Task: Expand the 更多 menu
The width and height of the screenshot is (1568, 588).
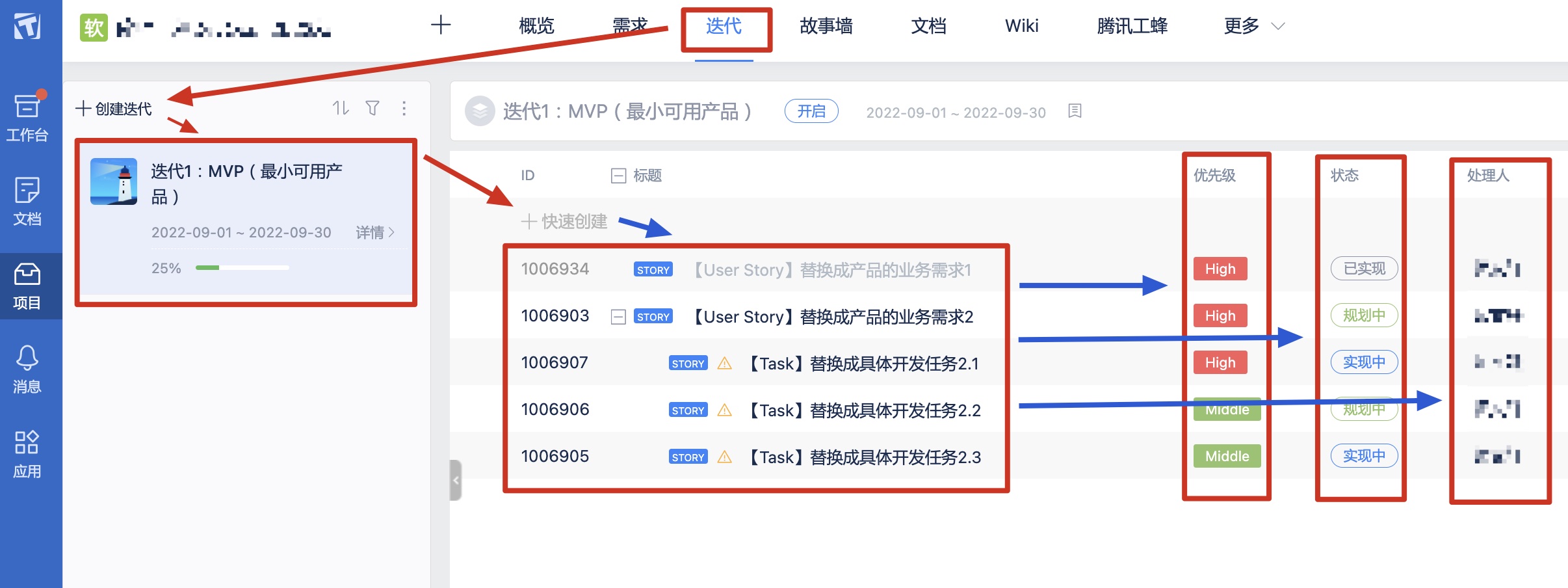Action: coord(1254,26)
